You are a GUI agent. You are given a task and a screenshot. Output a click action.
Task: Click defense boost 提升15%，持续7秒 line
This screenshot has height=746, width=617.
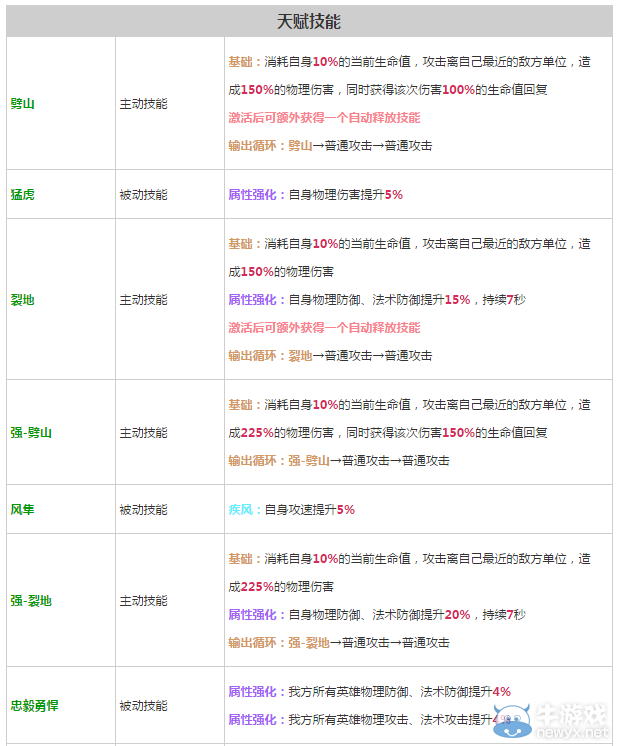tap(377, 300)
